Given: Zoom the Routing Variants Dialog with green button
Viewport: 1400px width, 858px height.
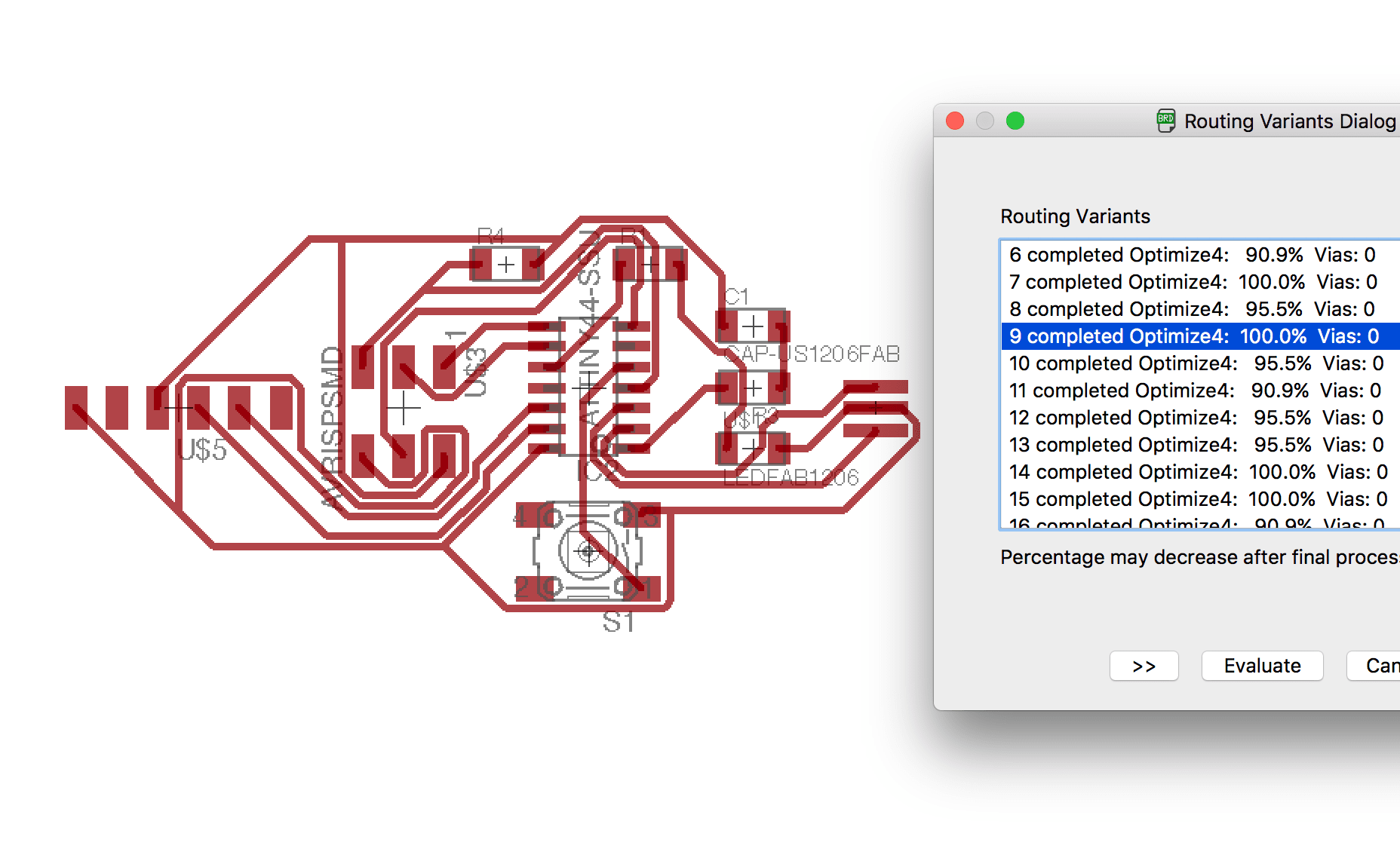Looking at the screenshot, I should pos(1015,121).
